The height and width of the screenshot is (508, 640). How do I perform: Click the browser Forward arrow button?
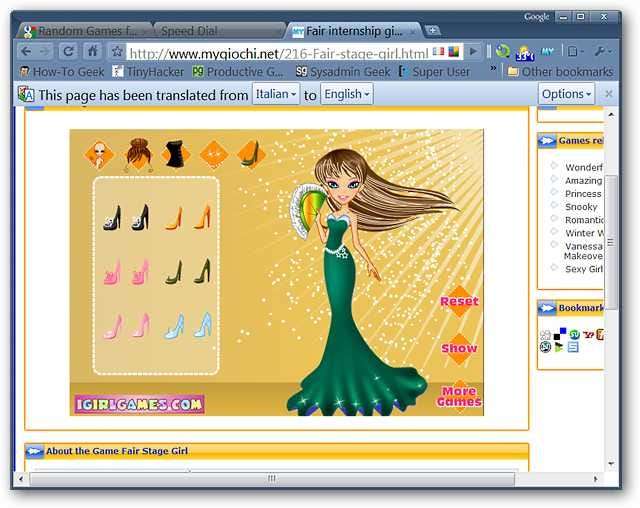44,51
